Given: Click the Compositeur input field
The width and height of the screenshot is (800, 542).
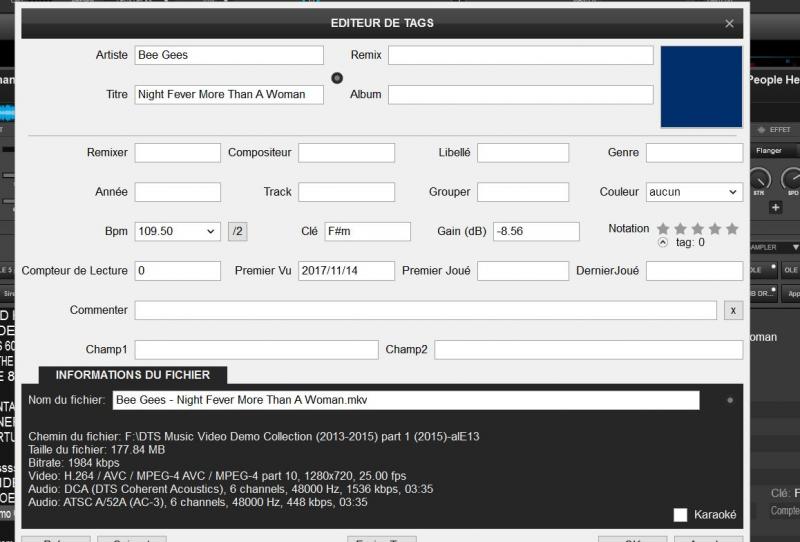Looking at the screenshot, I should pos(346,153).
